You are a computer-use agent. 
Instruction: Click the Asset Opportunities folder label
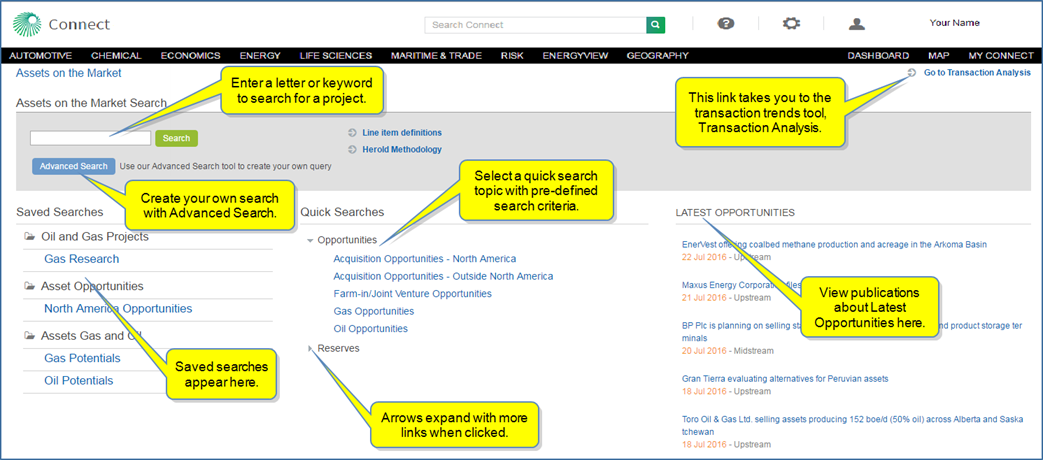[x=92, y=286]
